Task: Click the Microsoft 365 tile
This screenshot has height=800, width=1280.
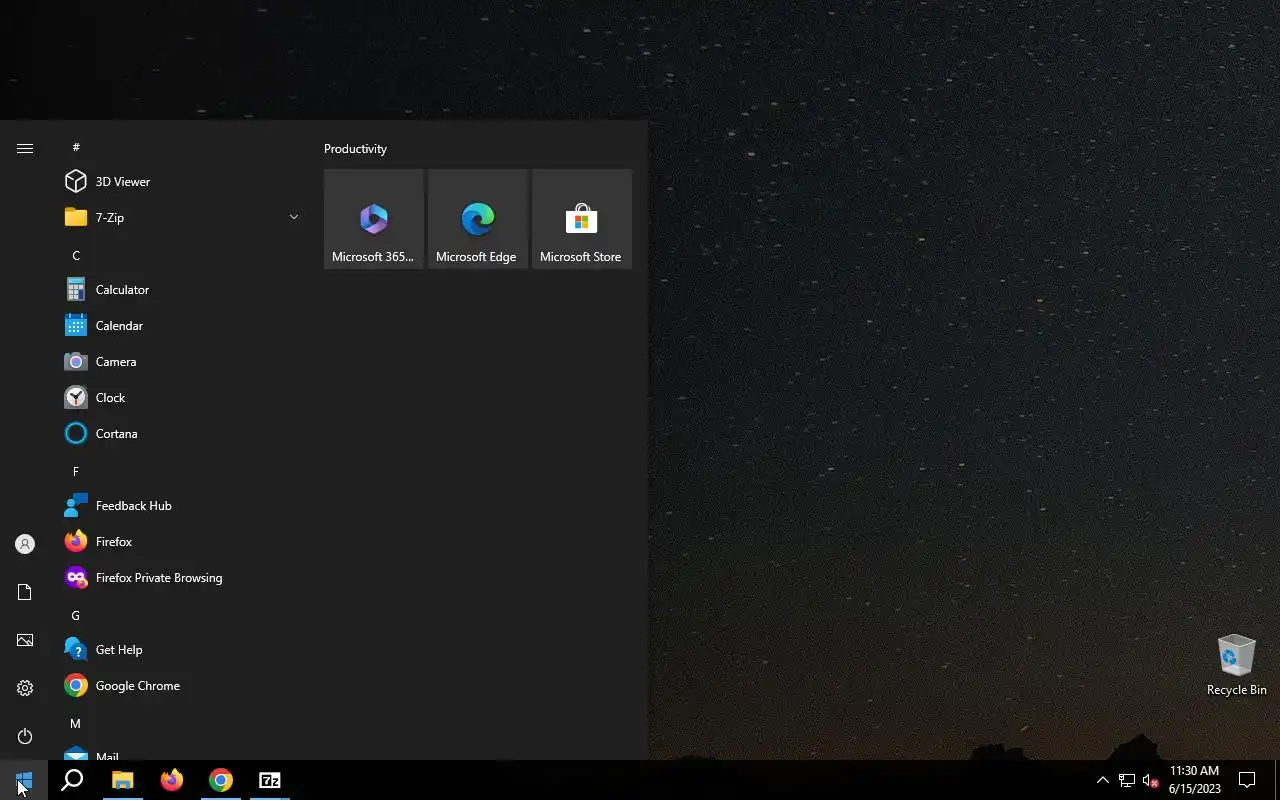Action: click(374, 219)
